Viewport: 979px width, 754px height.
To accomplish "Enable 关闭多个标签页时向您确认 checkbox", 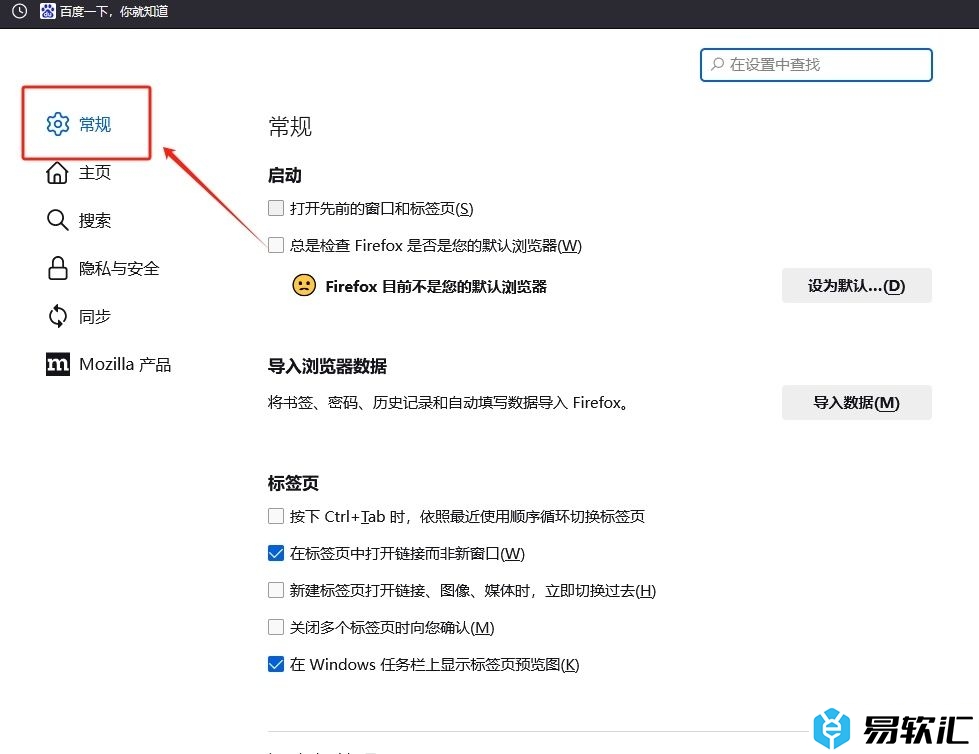I will [x=276, y=627].
